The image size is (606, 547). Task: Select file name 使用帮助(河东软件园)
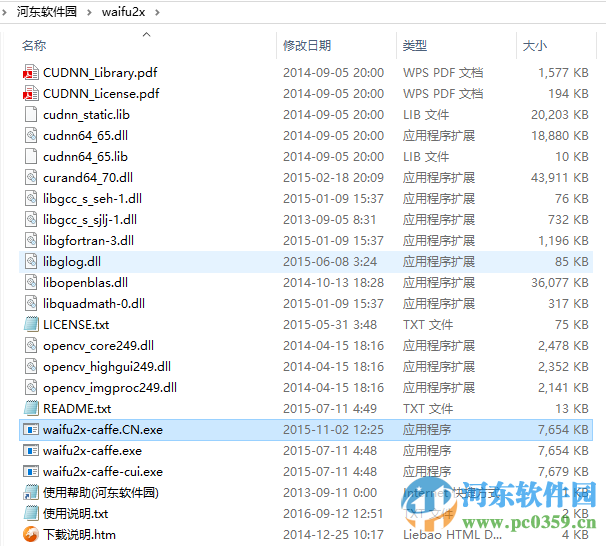click(100, 493)
